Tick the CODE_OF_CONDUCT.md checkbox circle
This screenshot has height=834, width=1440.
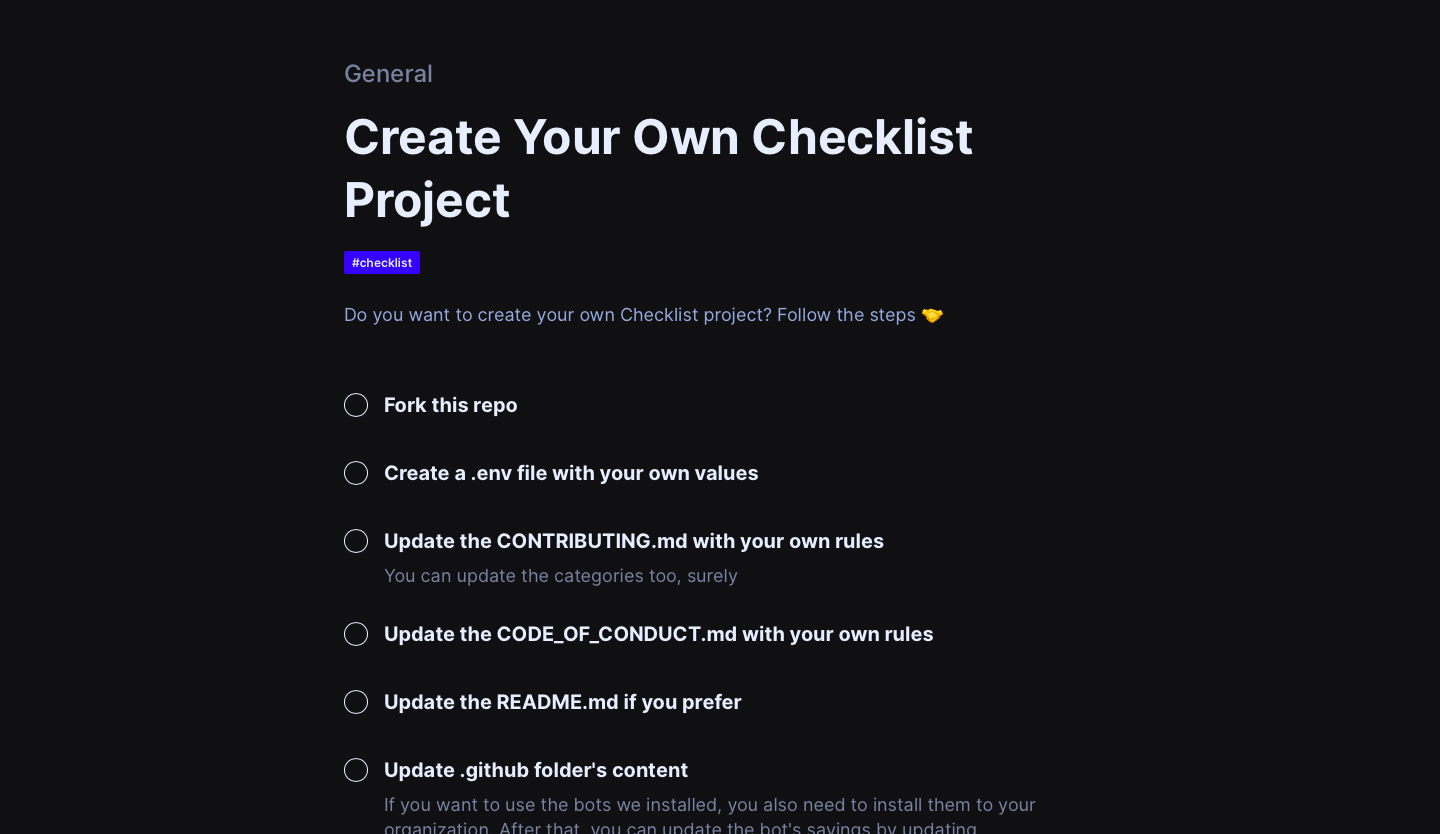356,634
